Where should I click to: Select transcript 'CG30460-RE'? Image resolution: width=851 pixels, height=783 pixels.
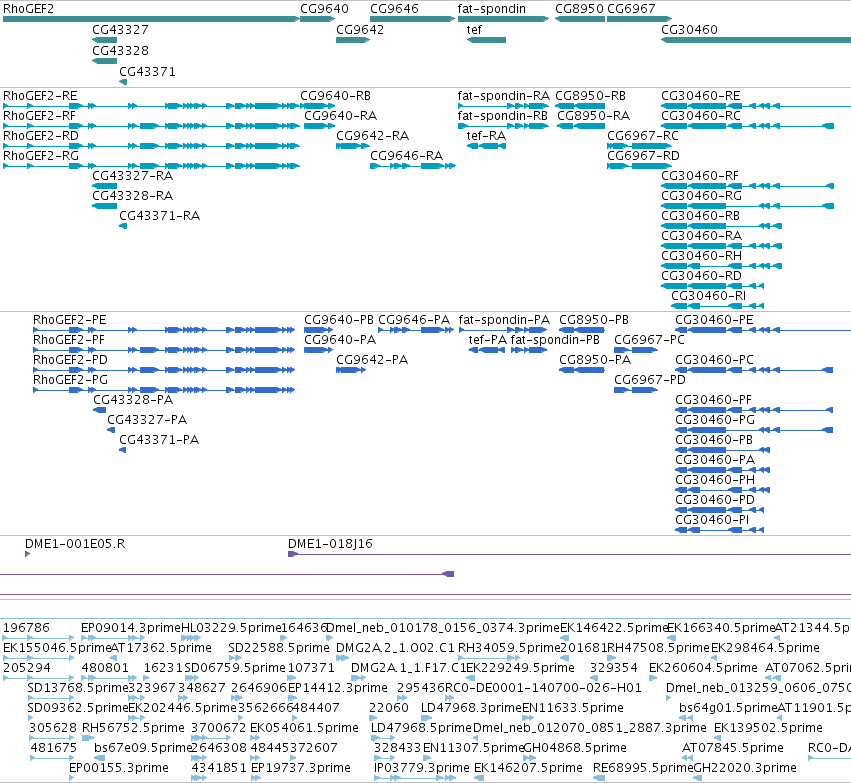[701, 96]
